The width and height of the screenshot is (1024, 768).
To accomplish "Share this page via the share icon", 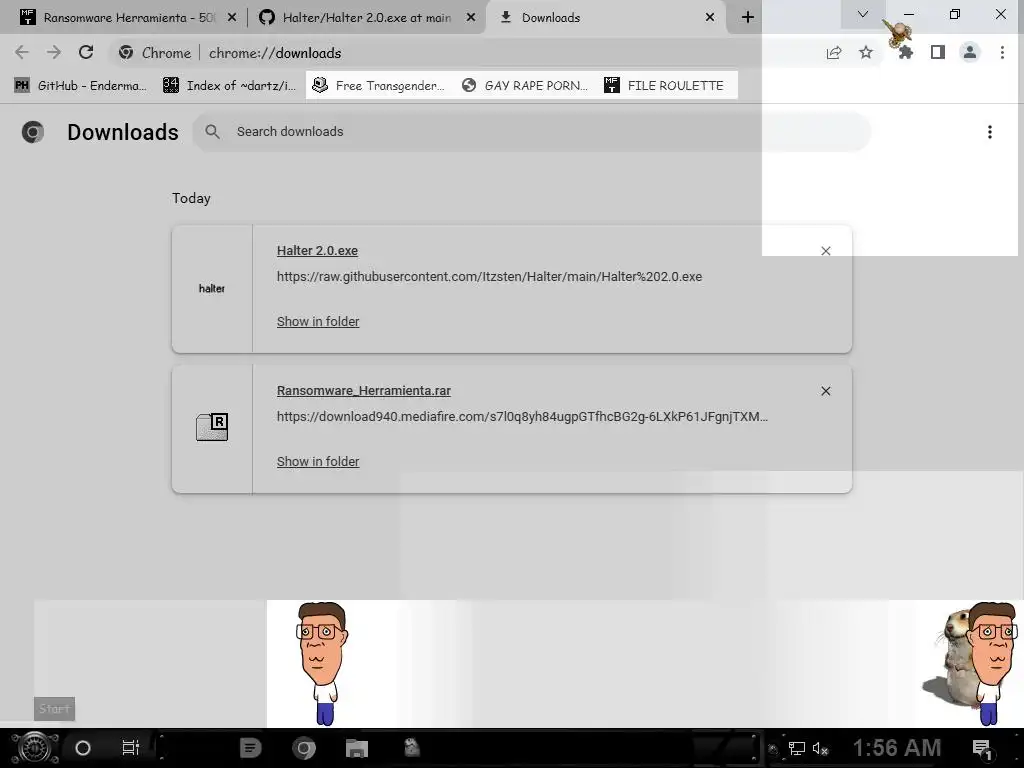I will click(x=834, y=53).
